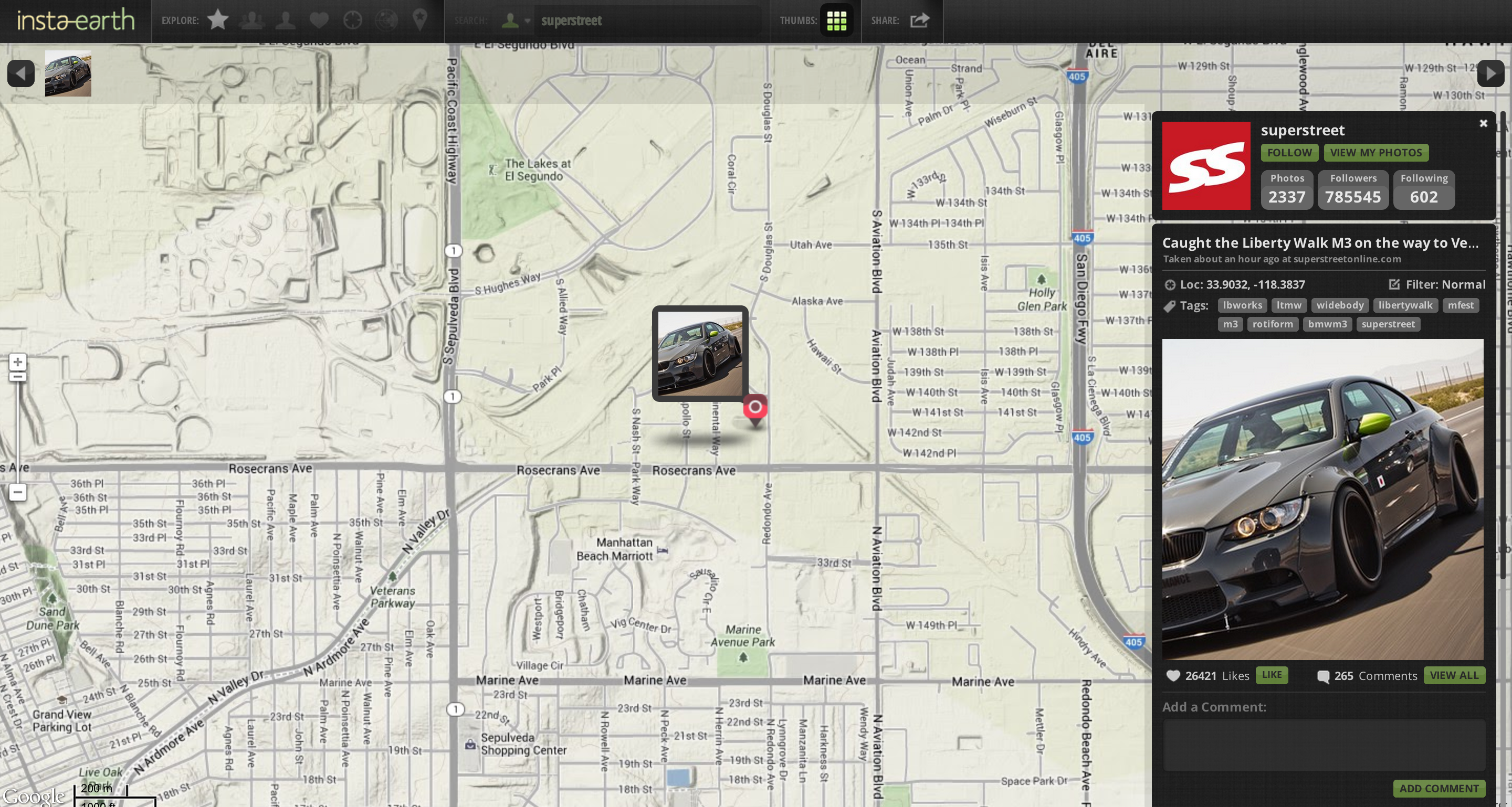Click the filter edit icon
1512x807 pixels.
[x=1394, y=284]
